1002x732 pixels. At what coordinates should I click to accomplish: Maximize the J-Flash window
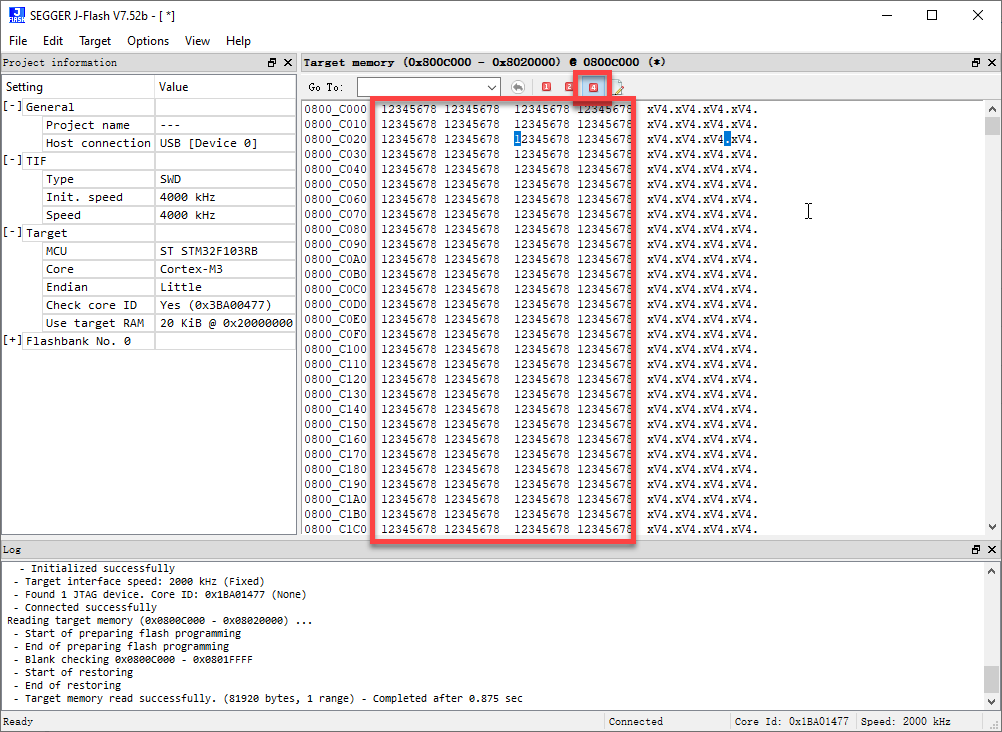pyautogui.click(x=932, y=15)
